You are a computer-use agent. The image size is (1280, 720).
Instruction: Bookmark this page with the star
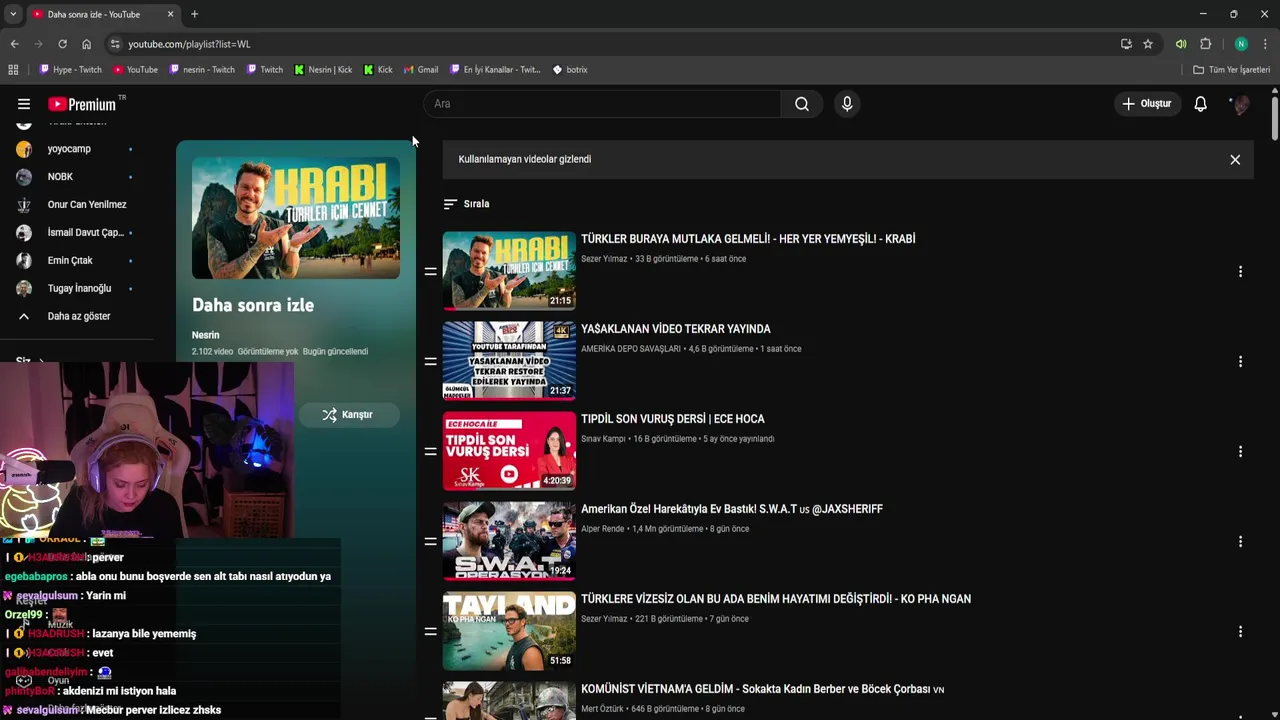point(1148,44)
